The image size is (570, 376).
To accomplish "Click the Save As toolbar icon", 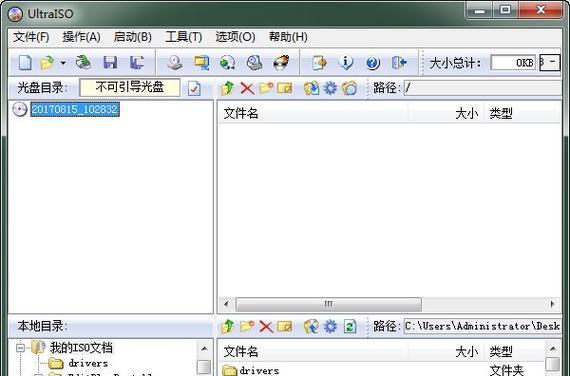I will point(137,63).
